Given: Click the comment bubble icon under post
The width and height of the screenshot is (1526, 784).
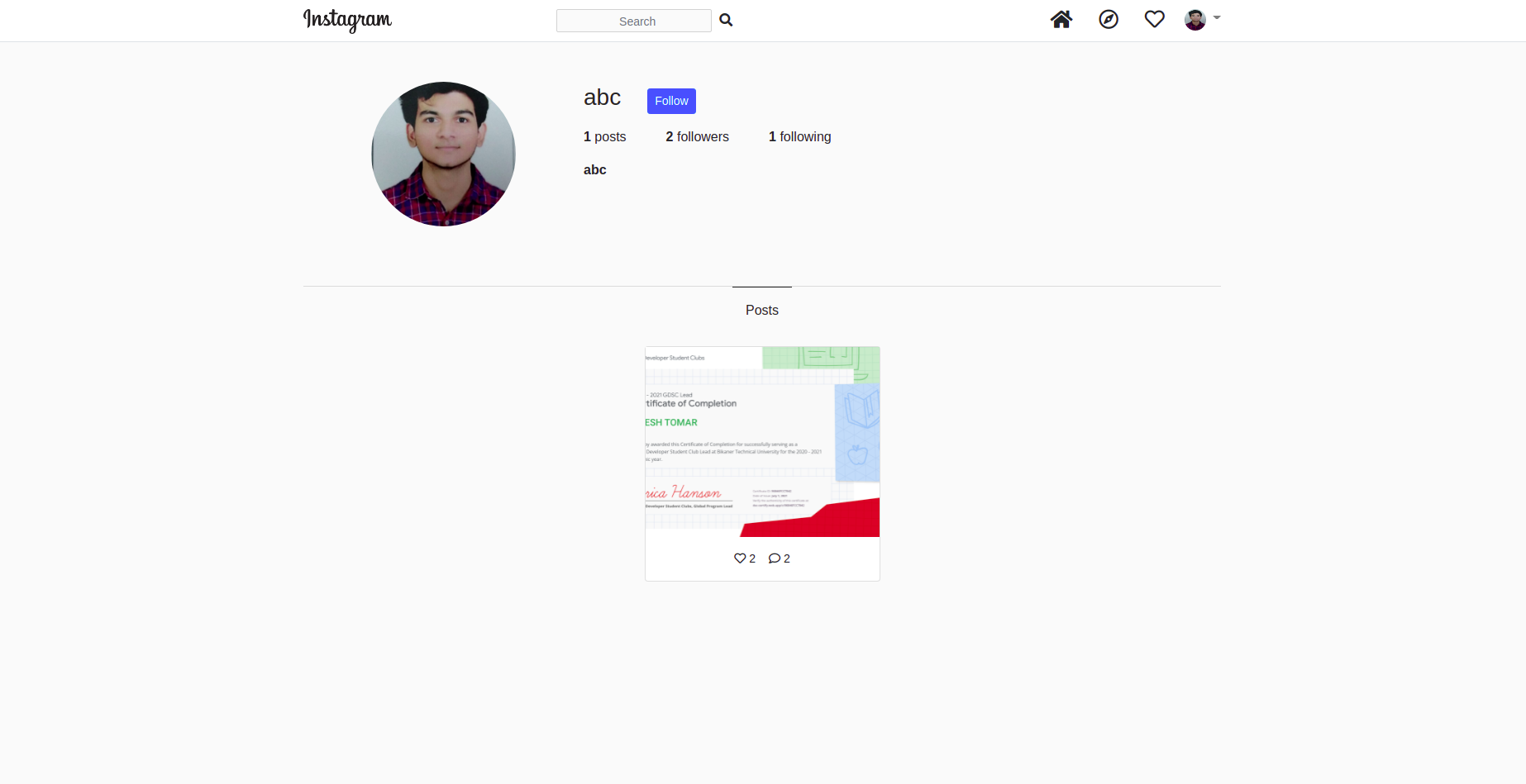Looking at the screenshot, I should 774,558.
